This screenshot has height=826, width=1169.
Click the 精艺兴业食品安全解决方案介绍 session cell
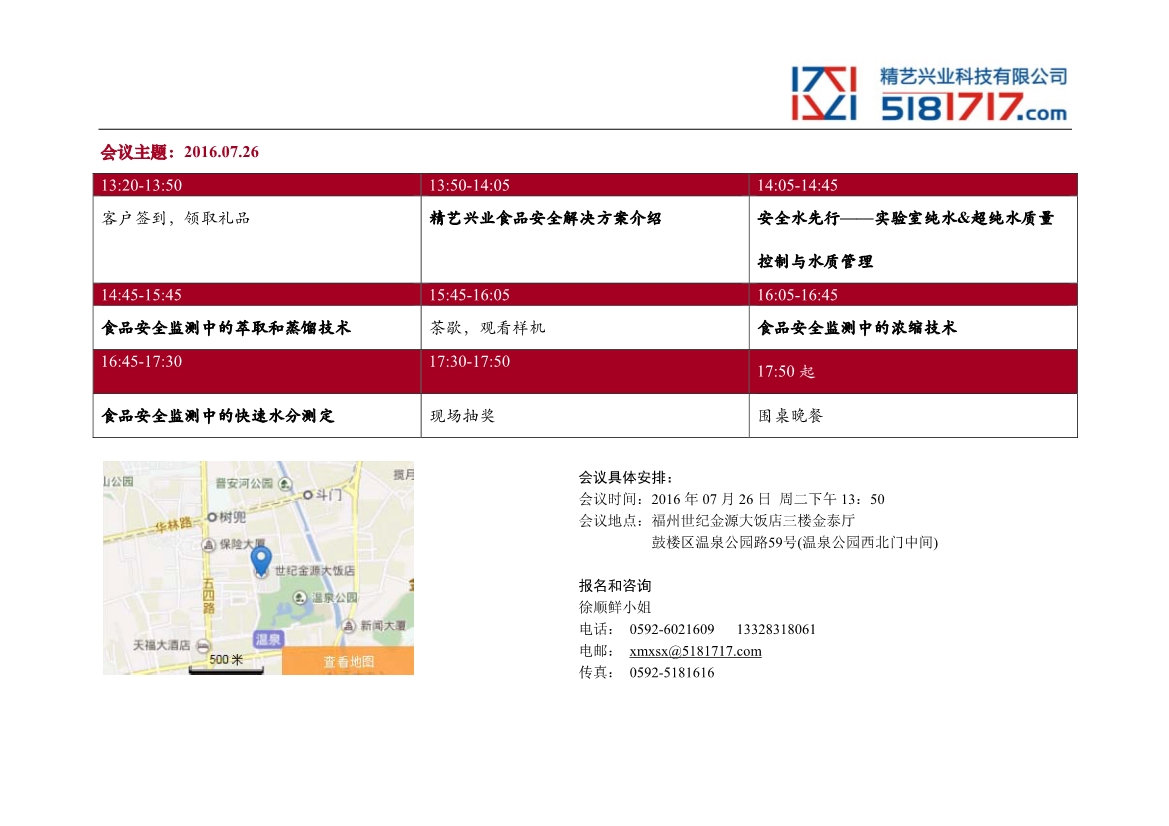coord(545,218)
